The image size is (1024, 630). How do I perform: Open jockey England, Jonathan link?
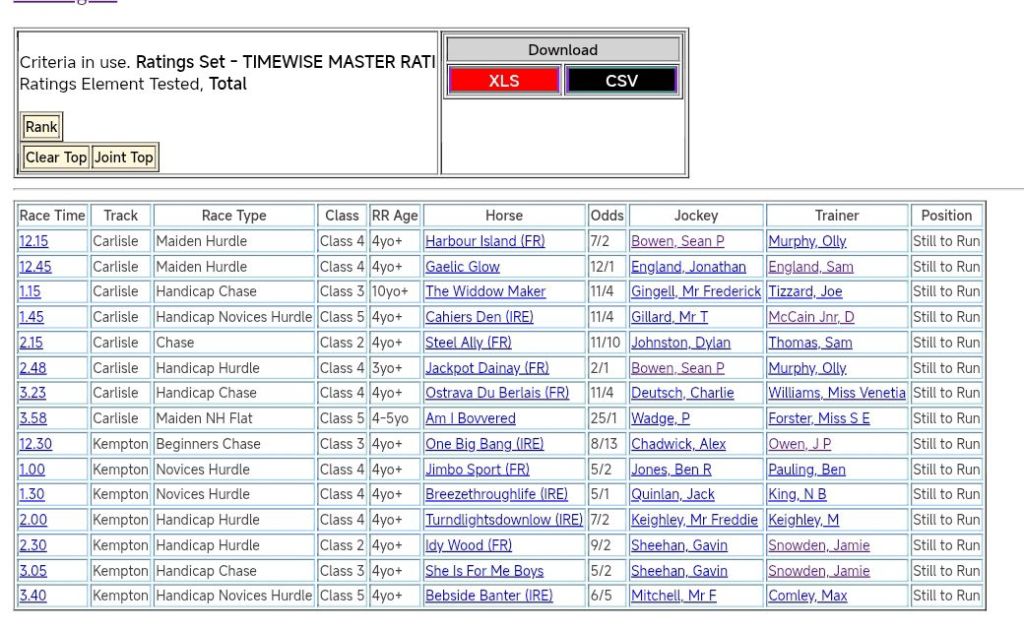(x=688, y=267)
